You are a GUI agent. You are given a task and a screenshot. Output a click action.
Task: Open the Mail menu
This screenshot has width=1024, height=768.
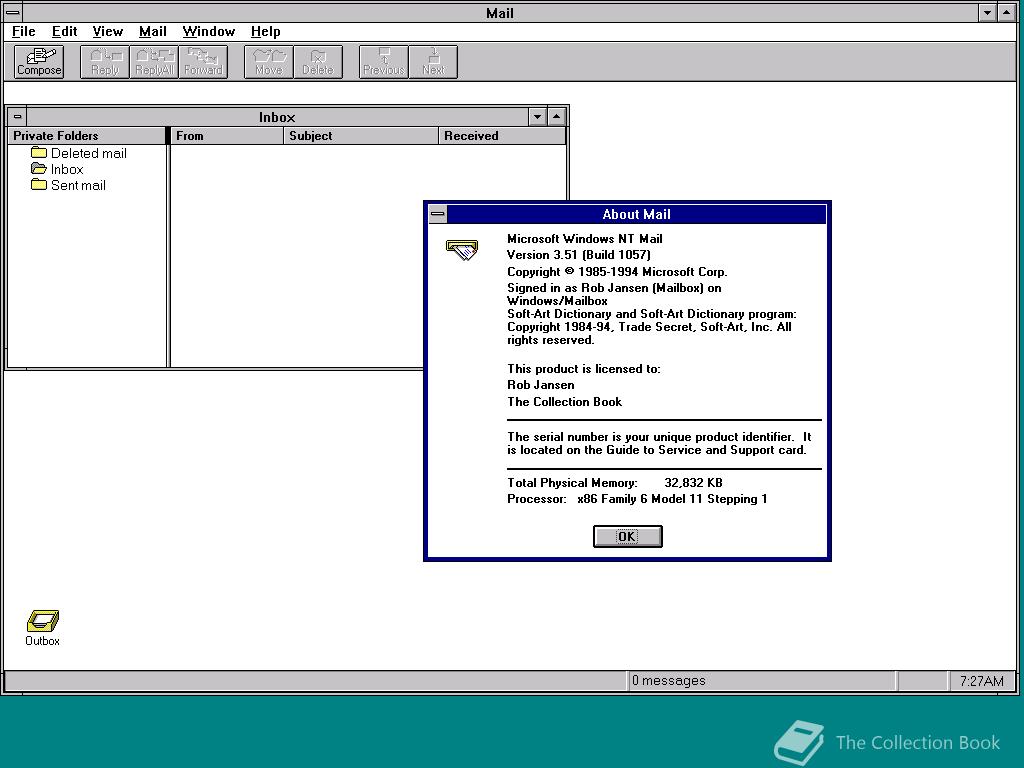click(x=153, y=31)
